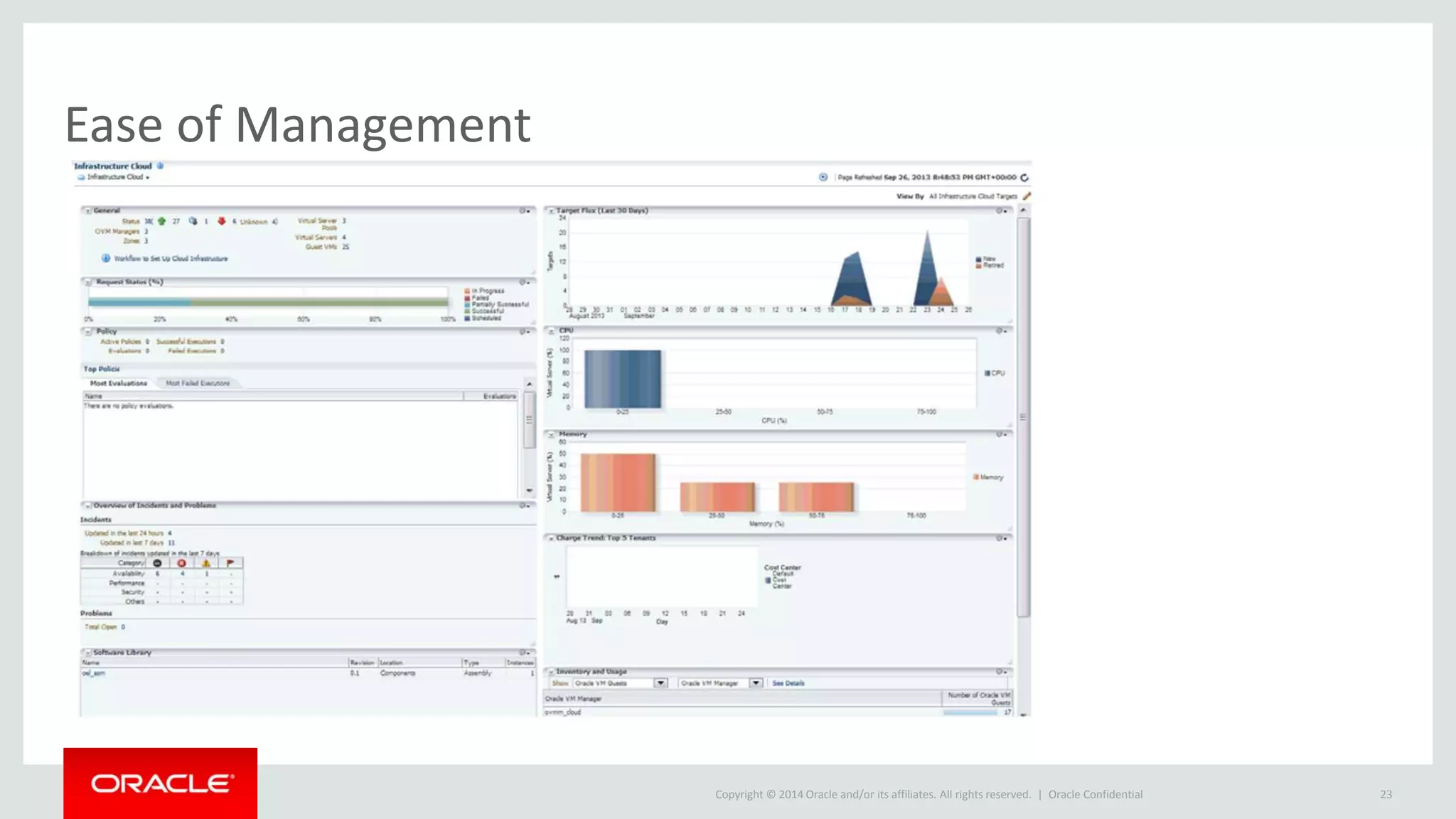This screenshot has width=1456, height=819.
Task: Click the oel_asm software library entry
Action: tap(94, 673)
